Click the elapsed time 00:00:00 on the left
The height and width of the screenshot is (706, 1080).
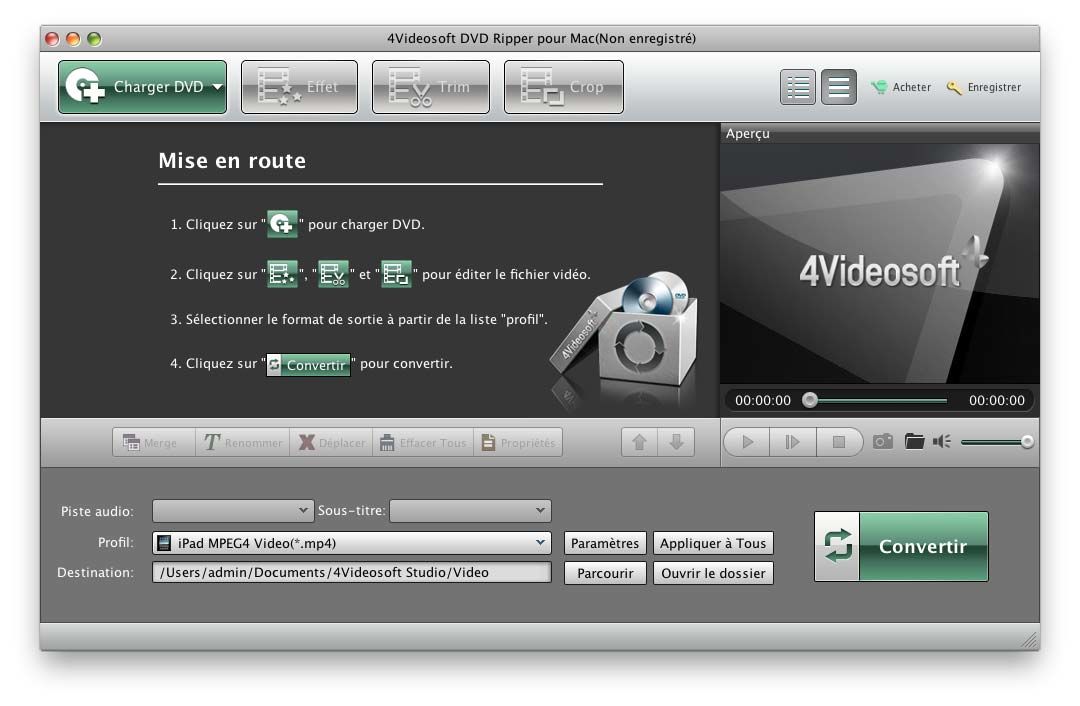[x=762, y=400]
